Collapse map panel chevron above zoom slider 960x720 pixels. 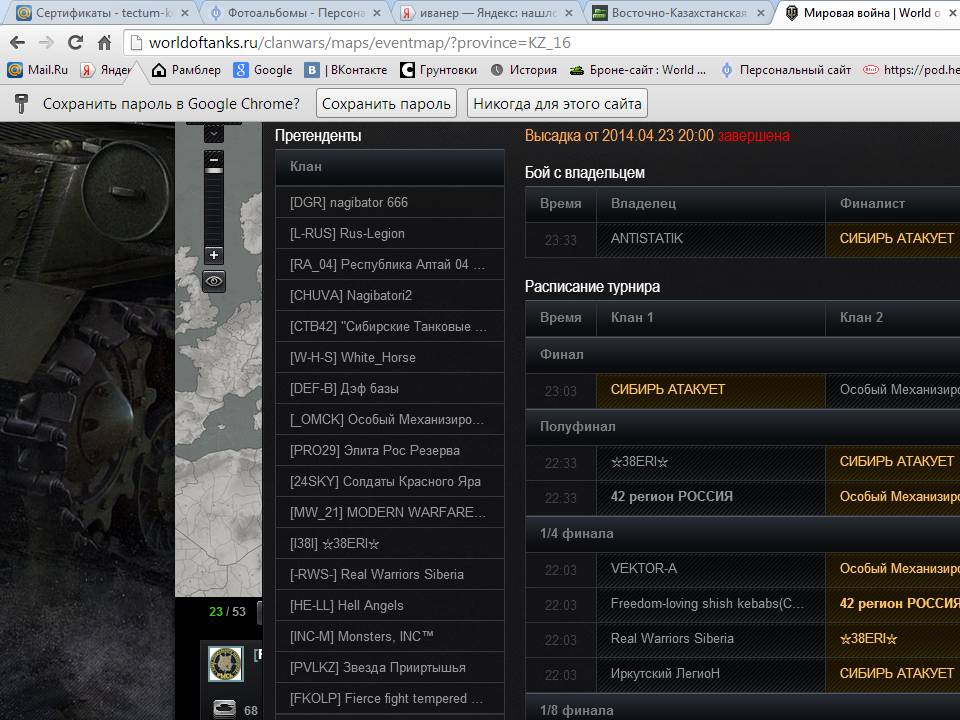click(x=214, y=133)
